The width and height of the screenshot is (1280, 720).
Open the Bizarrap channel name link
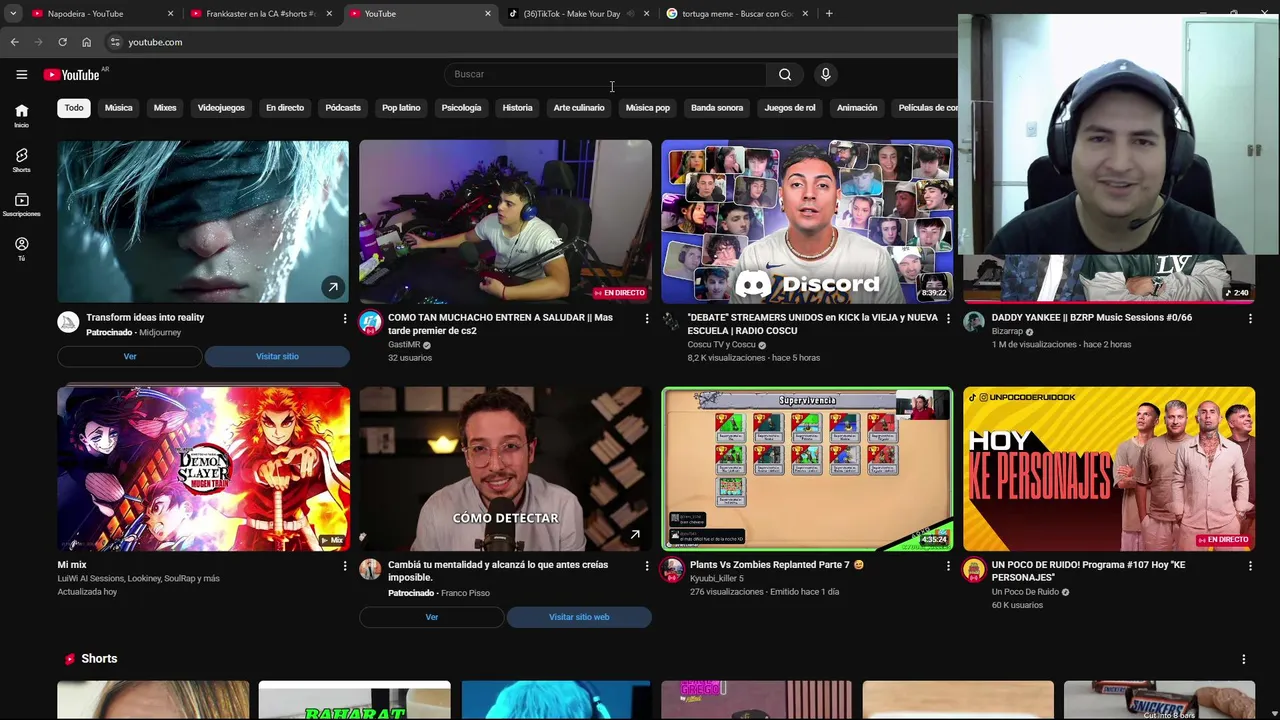coord(1007,332)
